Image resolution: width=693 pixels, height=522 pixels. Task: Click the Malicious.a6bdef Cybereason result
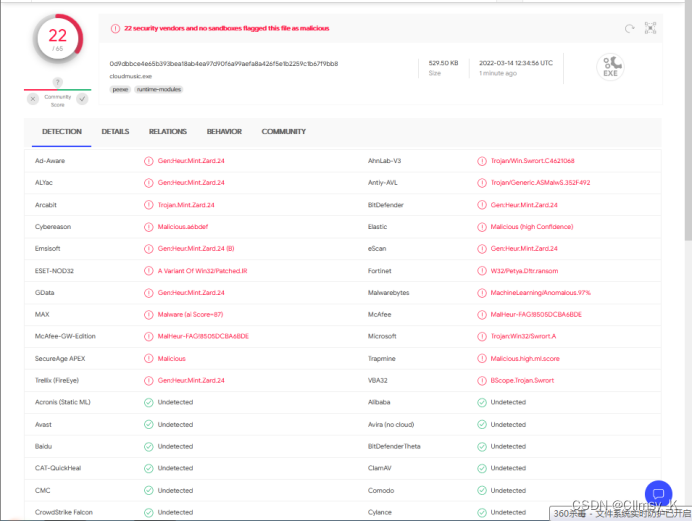183,227
